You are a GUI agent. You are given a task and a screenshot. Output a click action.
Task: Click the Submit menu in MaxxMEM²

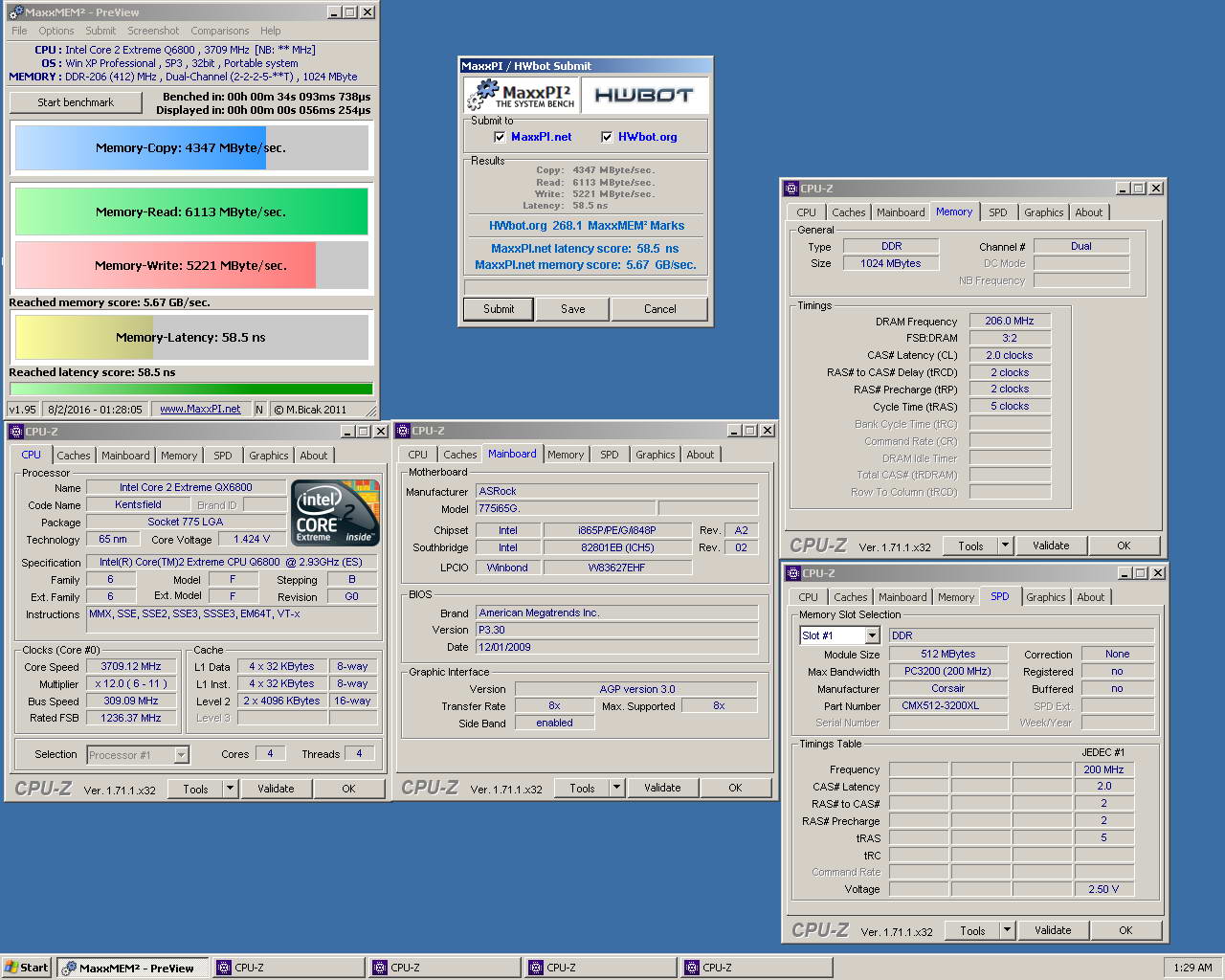coord(100,31)
